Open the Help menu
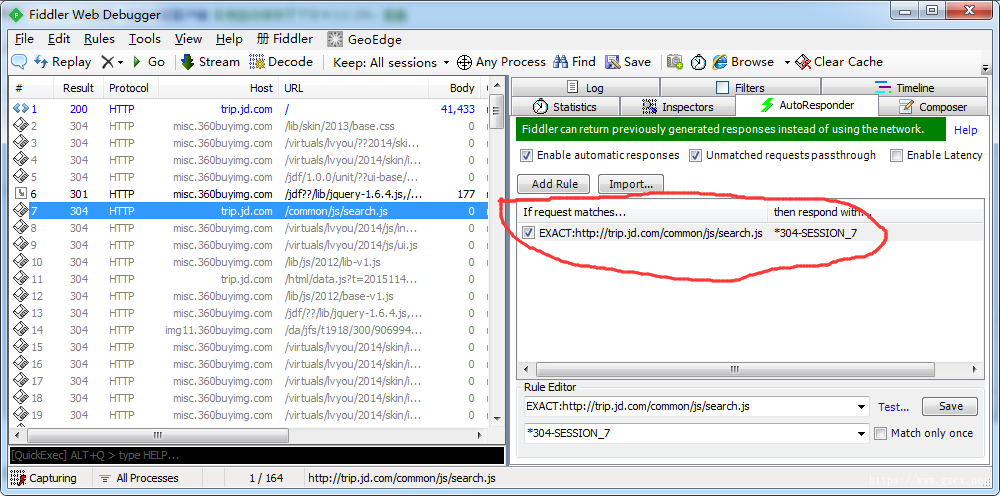The image size is (1000, 496). click(229, 39)
